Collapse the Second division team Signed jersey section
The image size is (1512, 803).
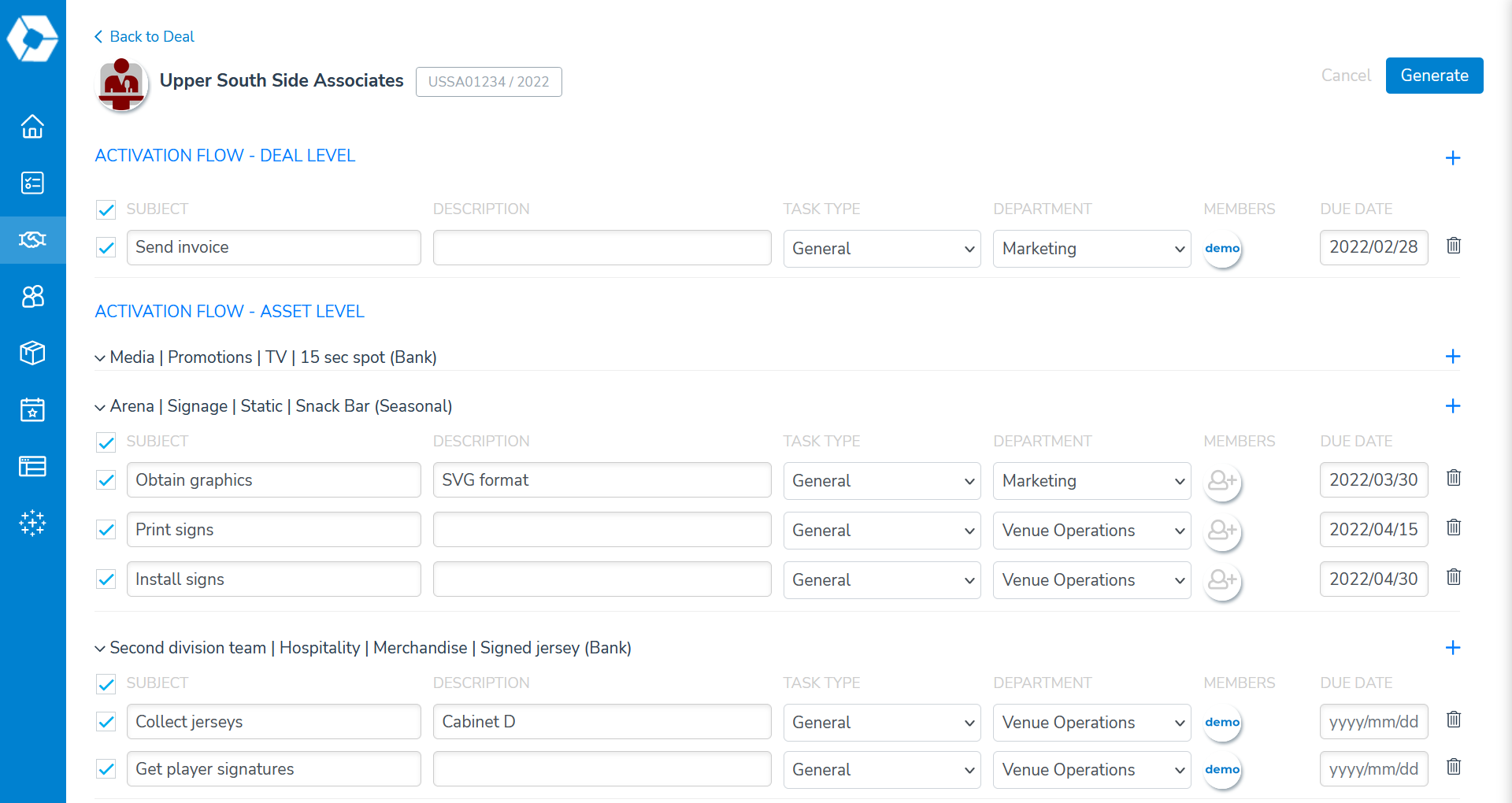coord(100,649)
